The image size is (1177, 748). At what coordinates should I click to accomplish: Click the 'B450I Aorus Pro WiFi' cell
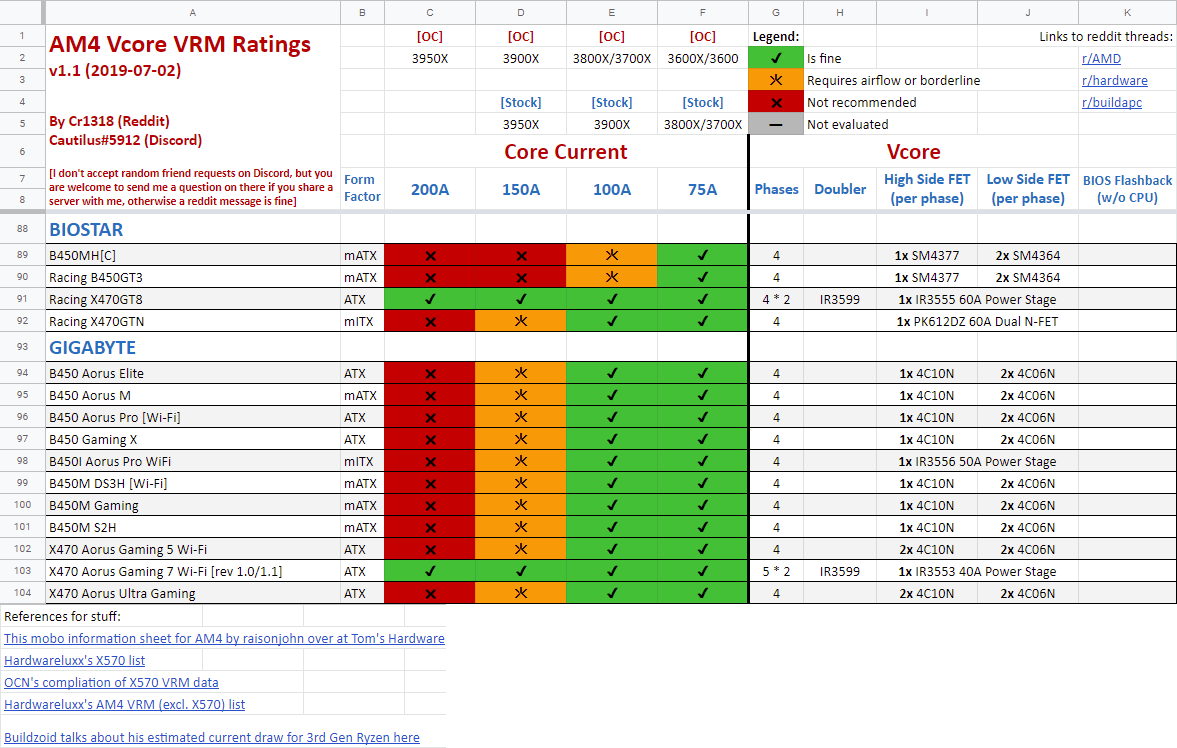pos(193,461)
